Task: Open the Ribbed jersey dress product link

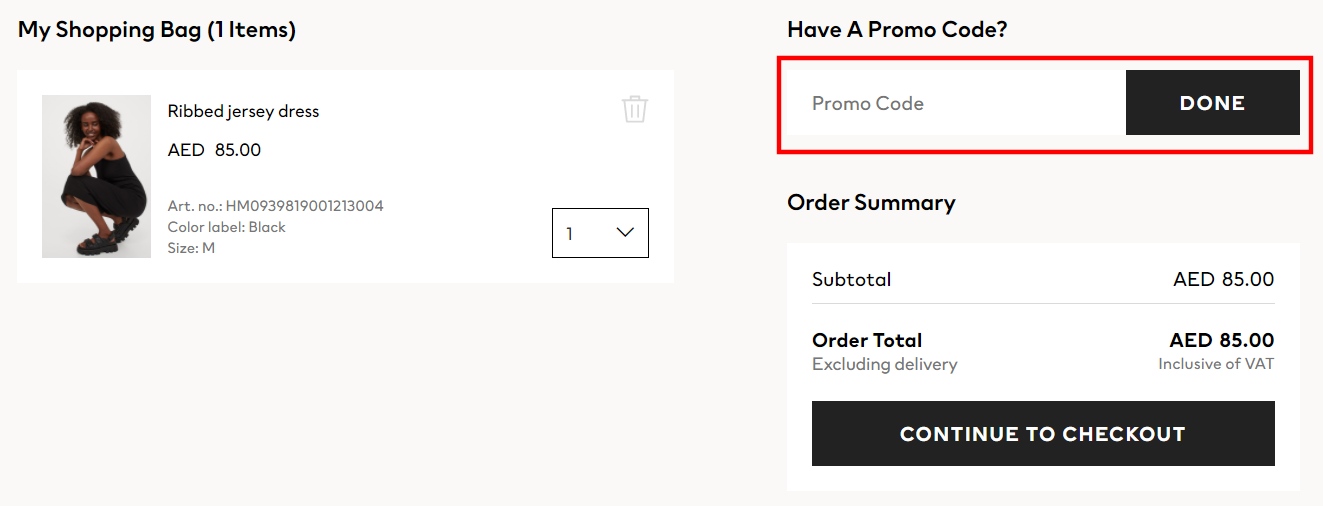Action: (x=243, y=111)
